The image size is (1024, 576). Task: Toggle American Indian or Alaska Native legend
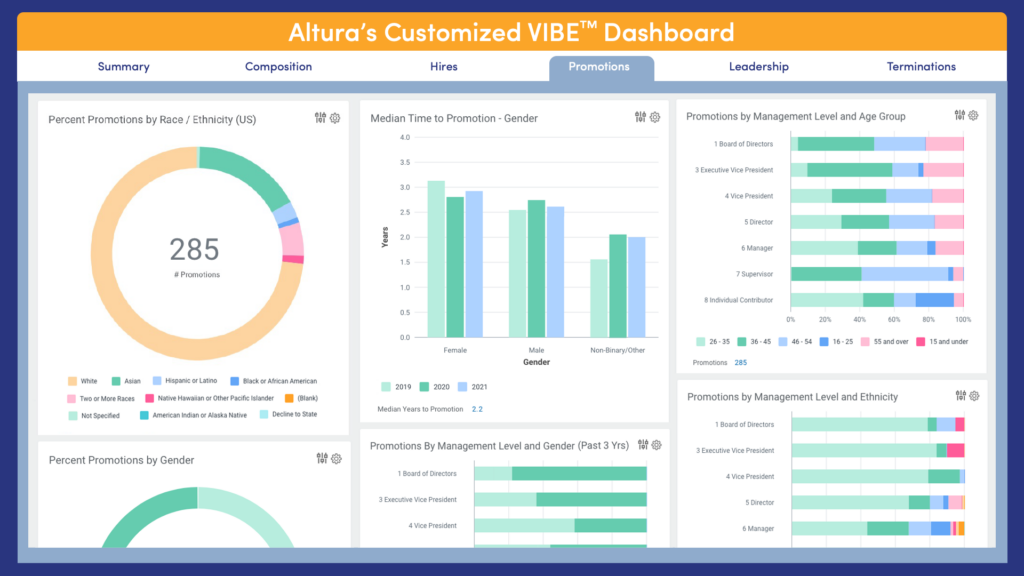tap(193, 415)
